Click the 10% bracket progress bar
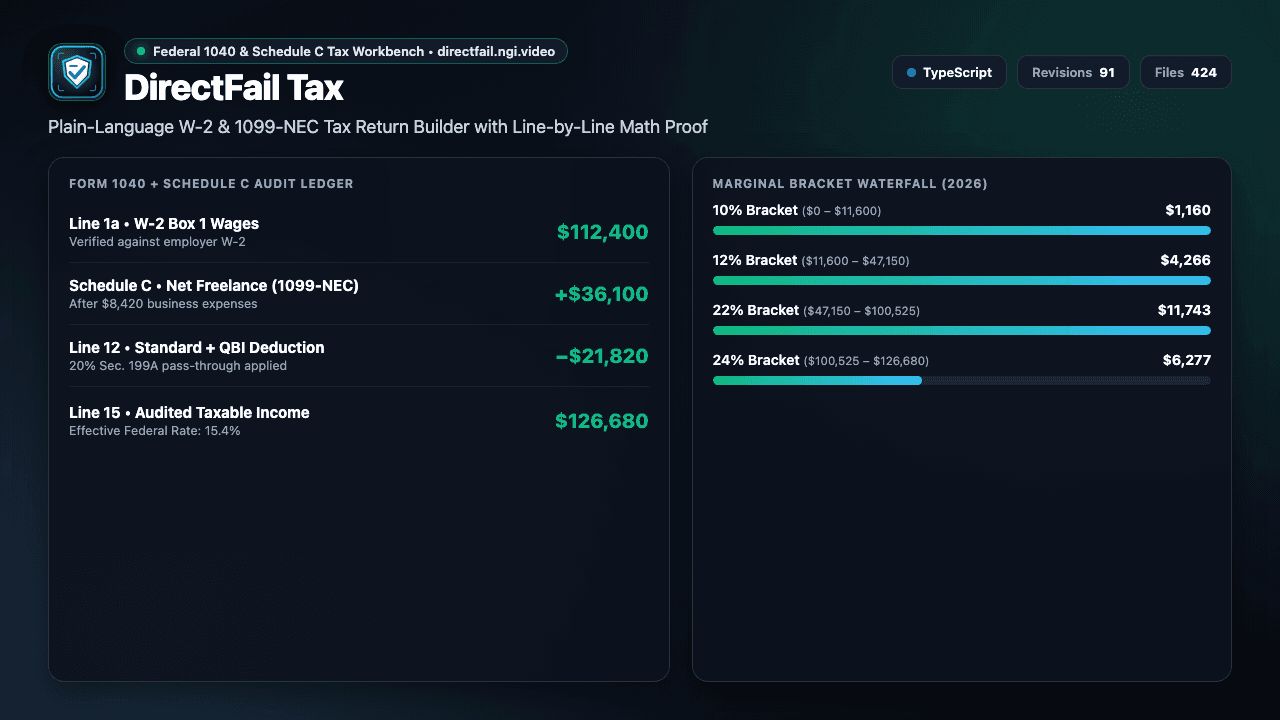 point(961,230)
